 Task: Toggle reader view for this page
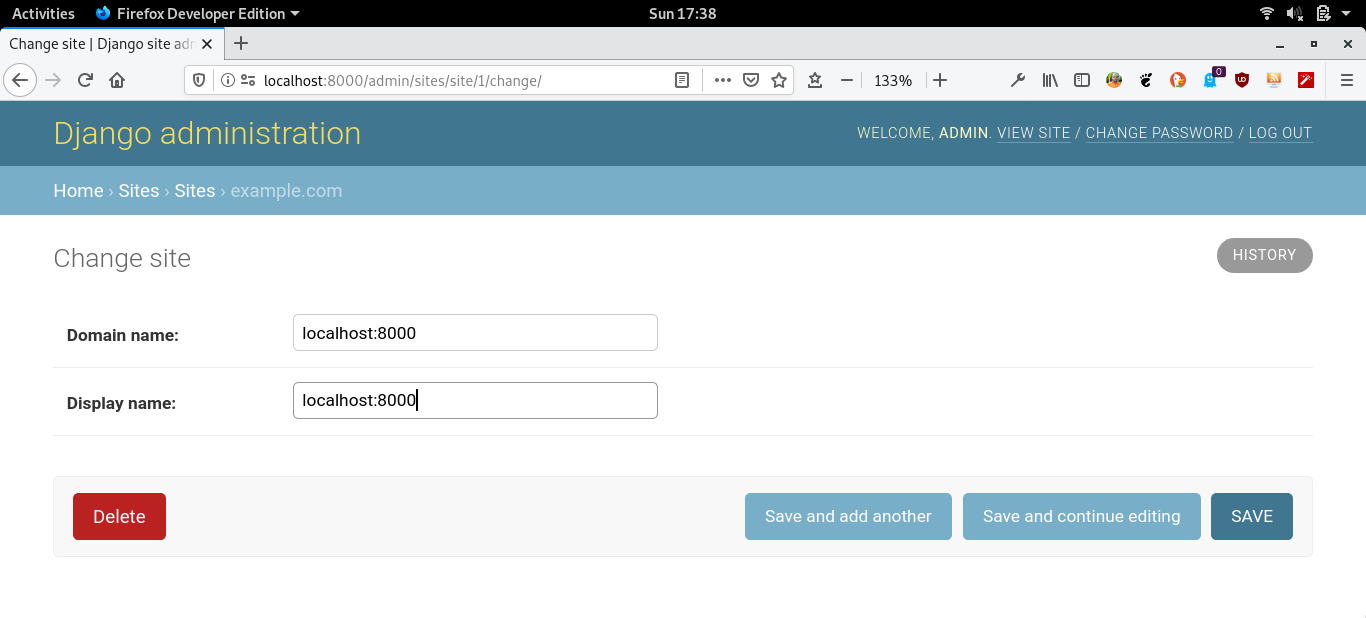tap(682, 80)
